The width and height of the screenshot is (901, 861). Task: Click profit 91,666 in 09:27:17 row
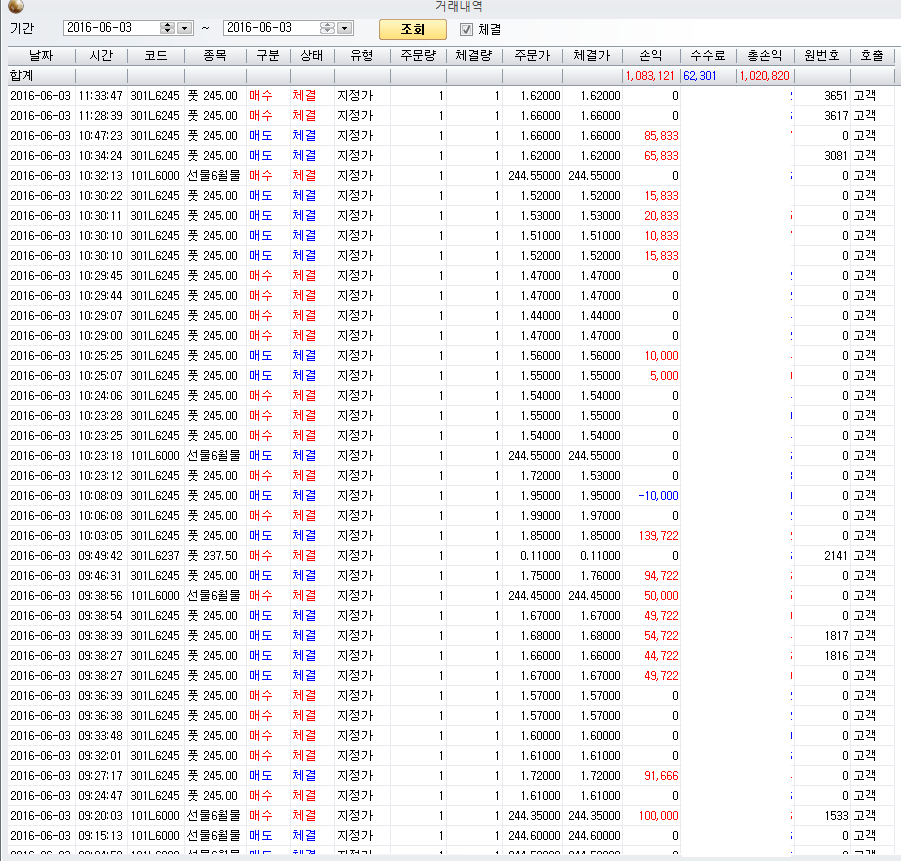[x=661, y=776]
